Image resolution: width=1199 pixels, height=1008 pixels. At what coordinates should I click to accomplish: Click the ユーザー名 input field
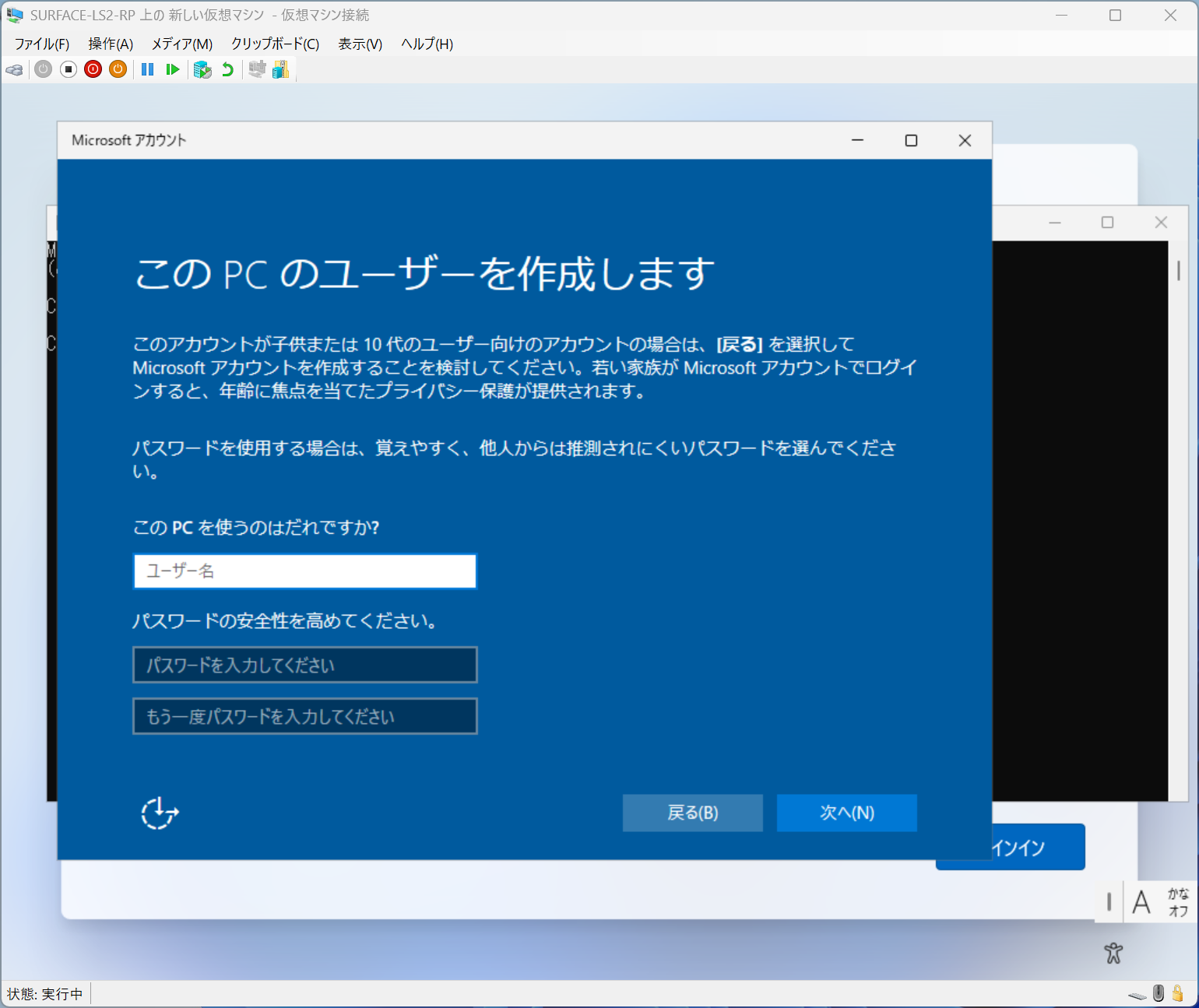click(304, 571)
